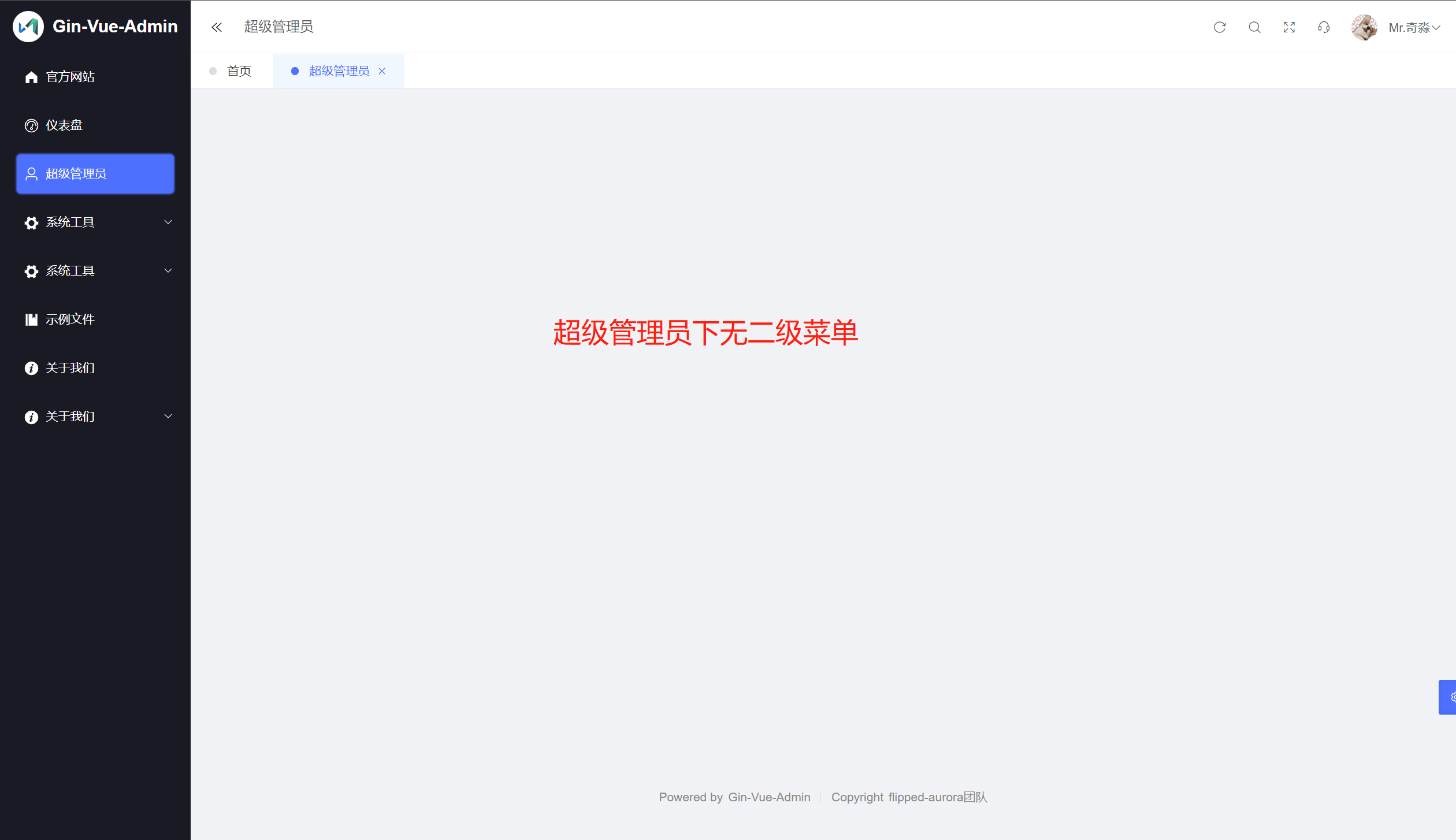Enter fullscreen mode via the expand icon
The height and width of the screenshot is (840, 1456).
[x=1288, y=27]
